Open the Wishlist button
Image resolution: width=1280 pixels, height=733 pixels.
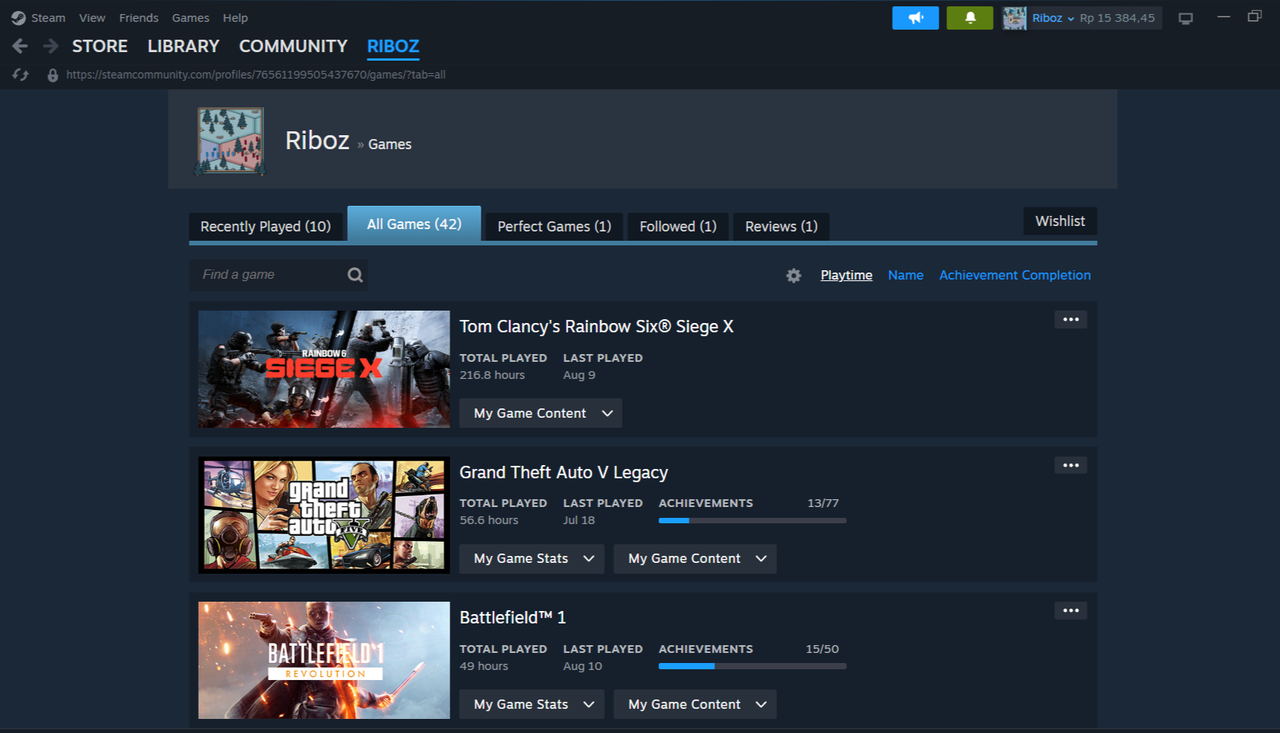pos(1060,221)
